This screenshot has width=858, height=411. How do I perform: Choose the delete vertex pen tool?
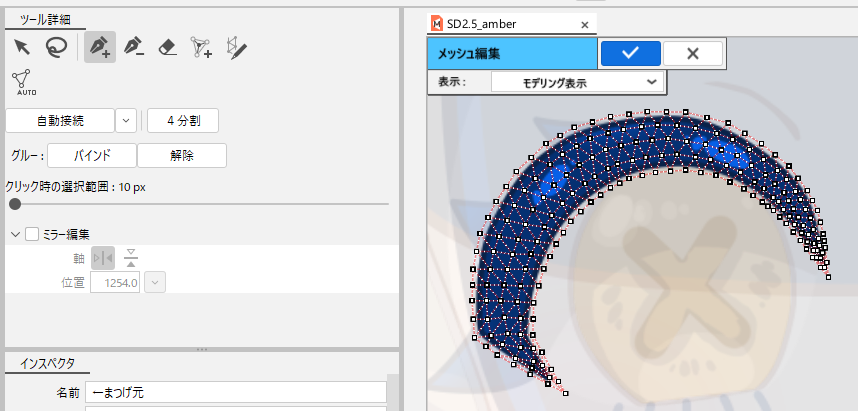(x=132, y=46)
